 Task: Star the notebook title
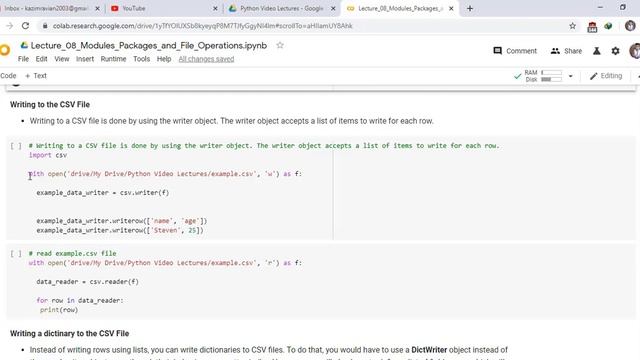[x=280, y=45]
